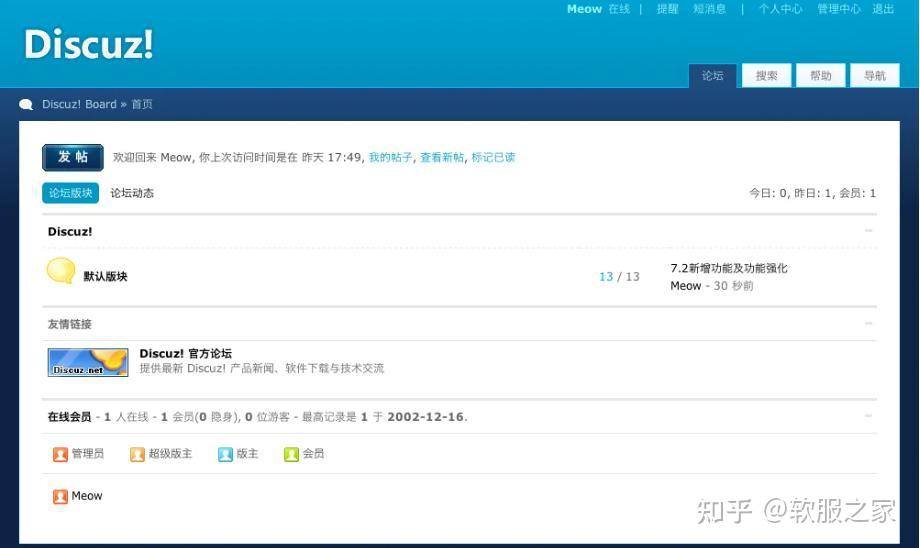Switch to the 论坛 navigation tab
Image resolution: width=920 pixels, height=548 pixels.
(x=712, y=76)
